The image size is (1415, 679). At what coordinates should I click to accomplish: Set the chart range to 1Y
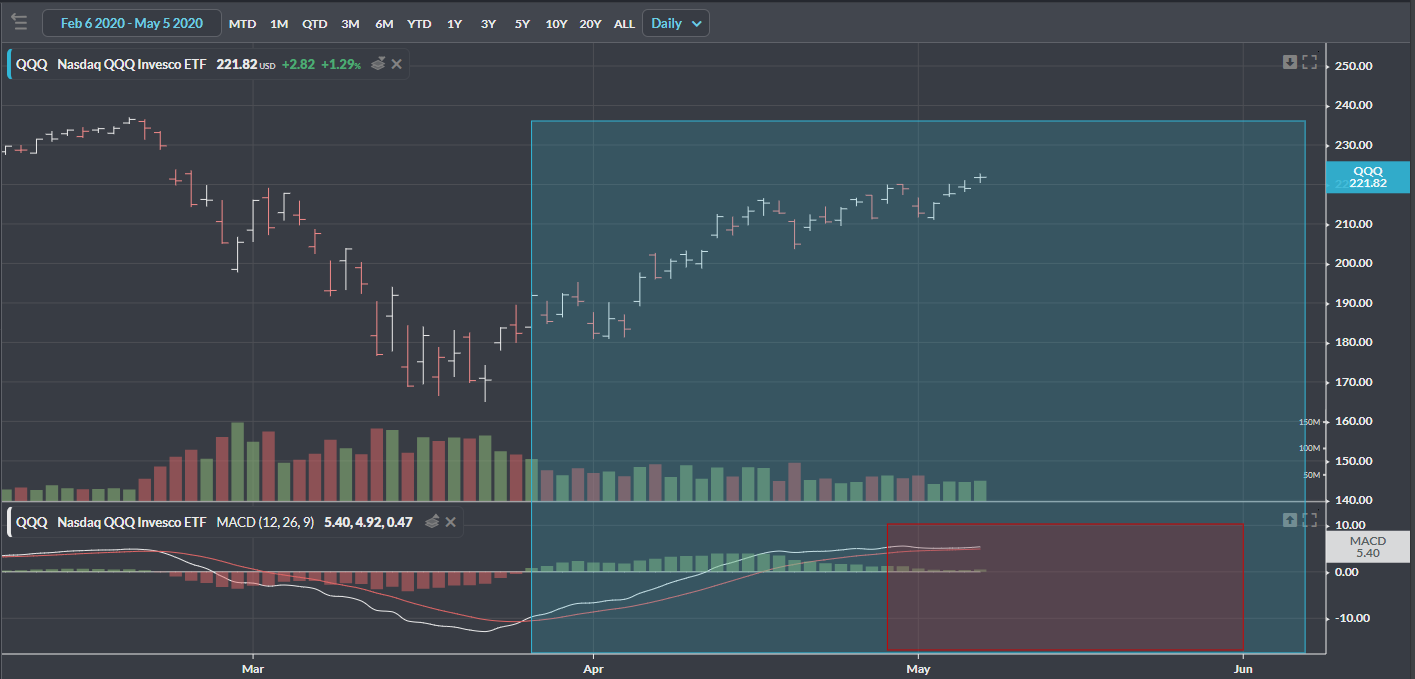(455, 23)
